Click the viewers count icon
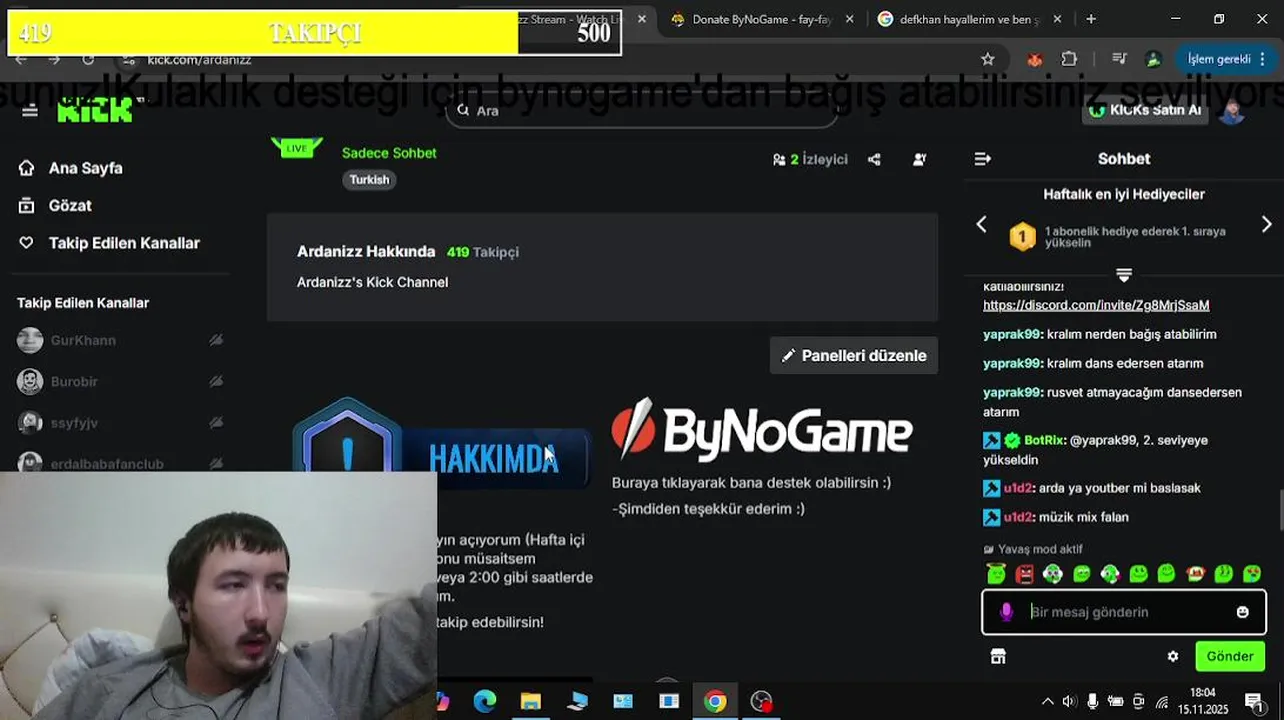The image size is (1284, 720). 779,159
